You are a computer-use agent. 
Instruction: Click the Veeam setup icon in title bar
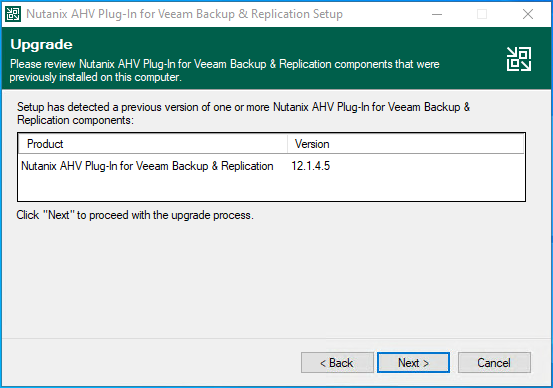pyautogui.click(x=13, y=14)
